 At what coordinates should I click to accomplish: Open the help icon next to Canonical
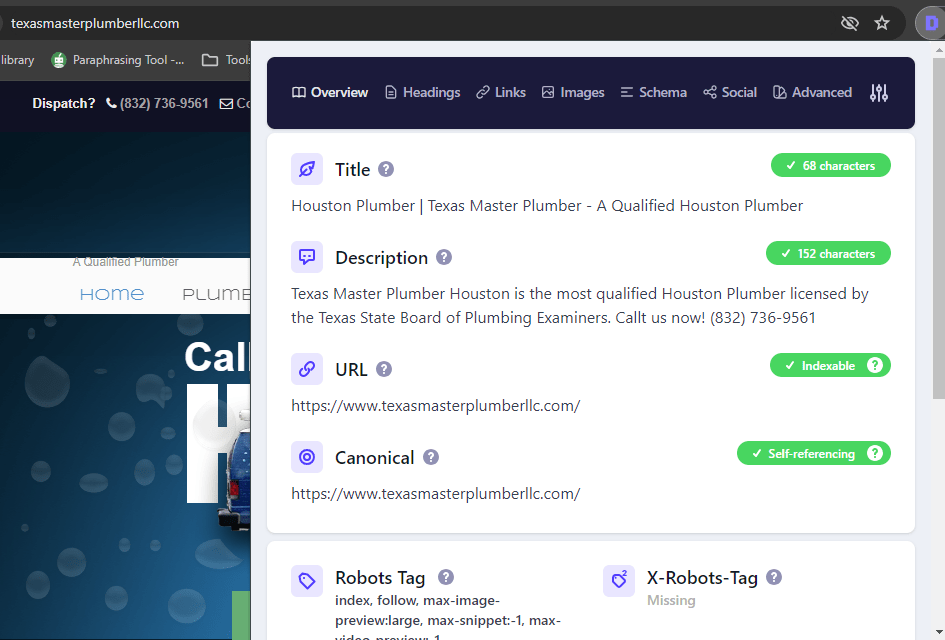click(431, 457)
